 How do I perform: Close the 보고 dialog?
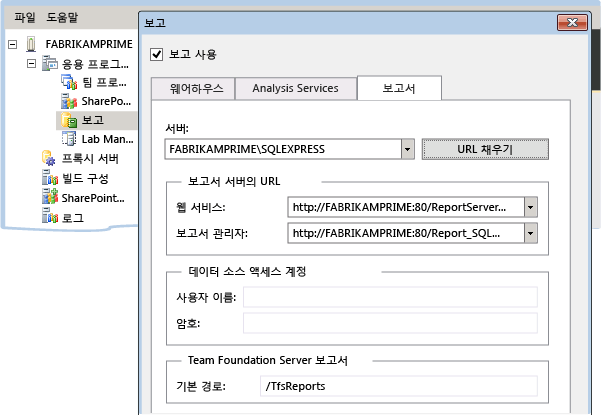[572, 23]
